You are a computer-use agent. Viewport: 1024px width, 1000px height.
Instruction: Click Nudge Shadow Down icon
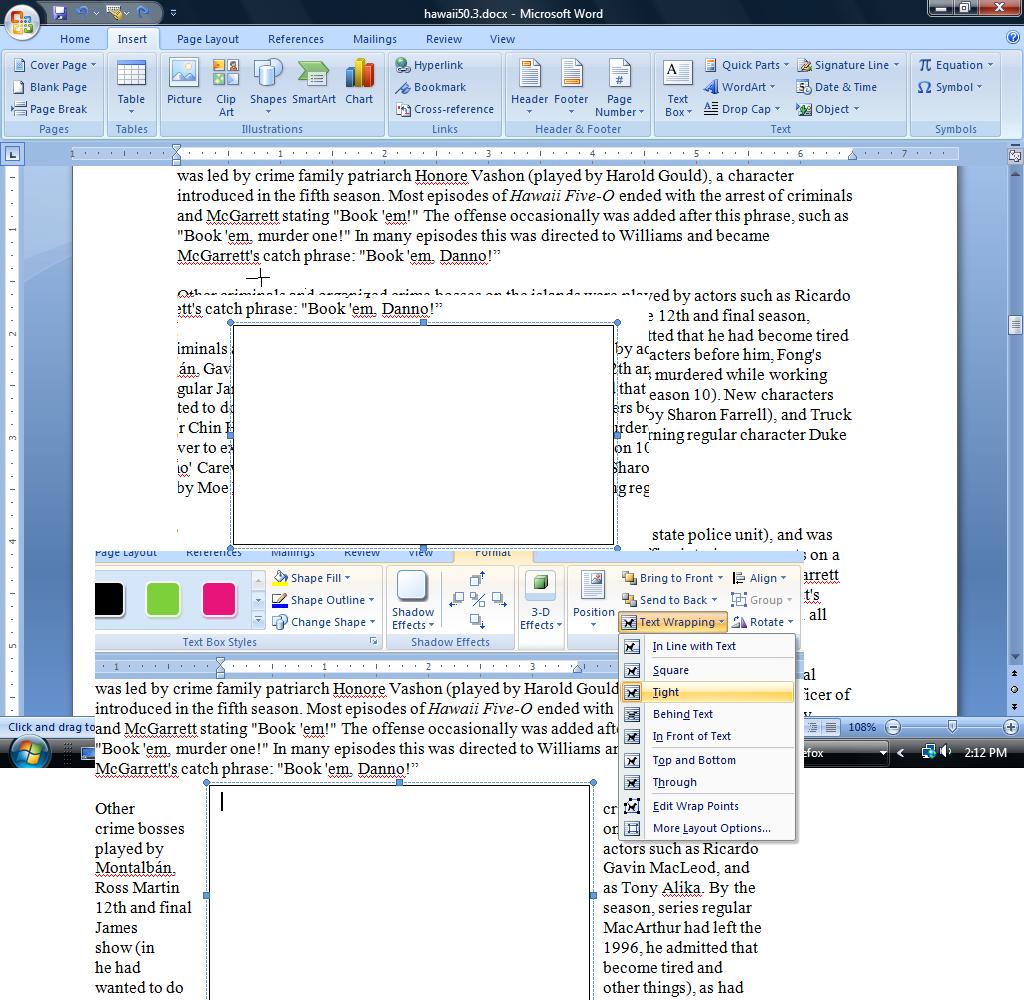click(x=477, y=620)
